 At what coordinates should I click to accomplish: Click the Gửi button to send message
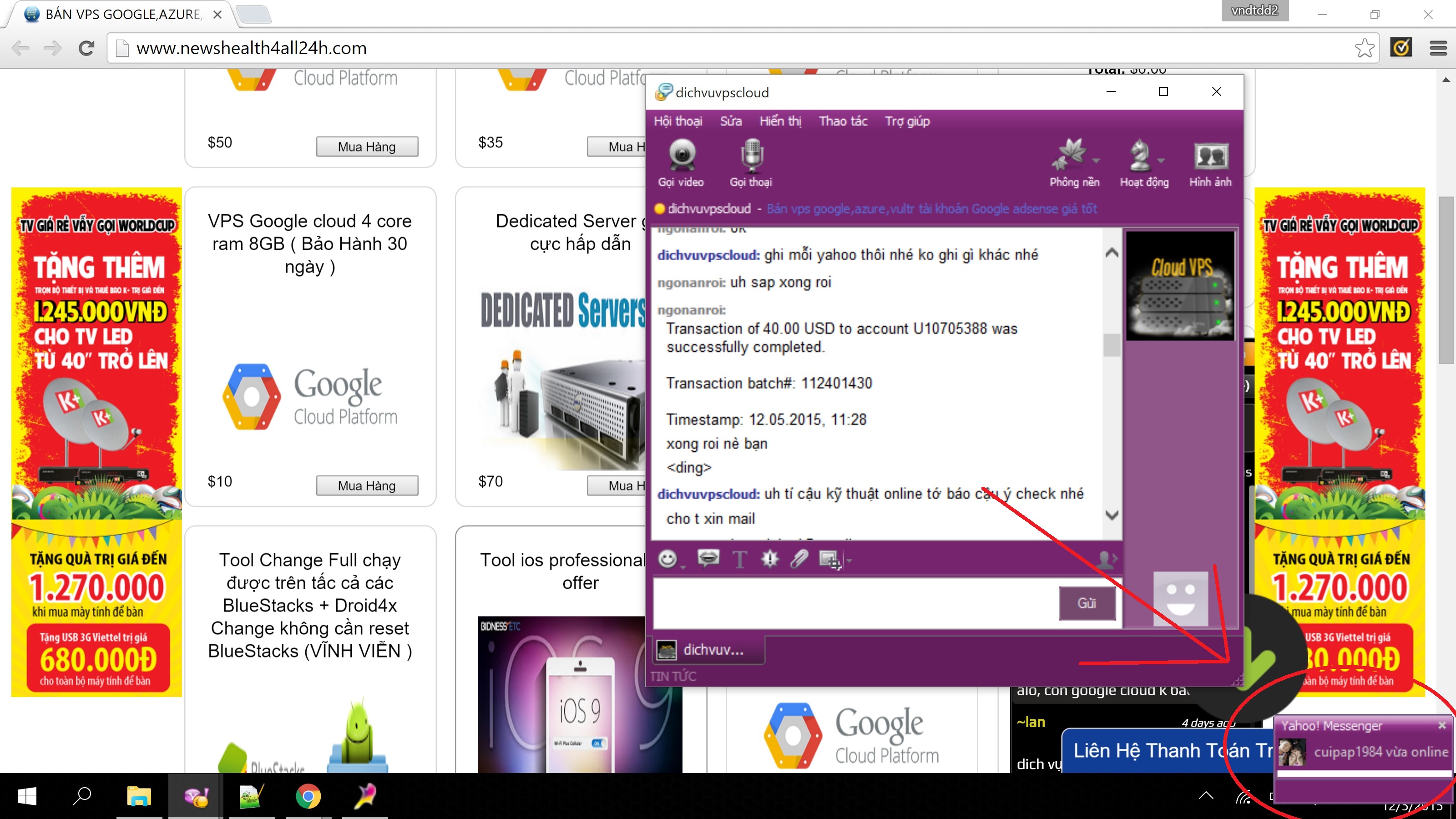tap(1086, 601)
